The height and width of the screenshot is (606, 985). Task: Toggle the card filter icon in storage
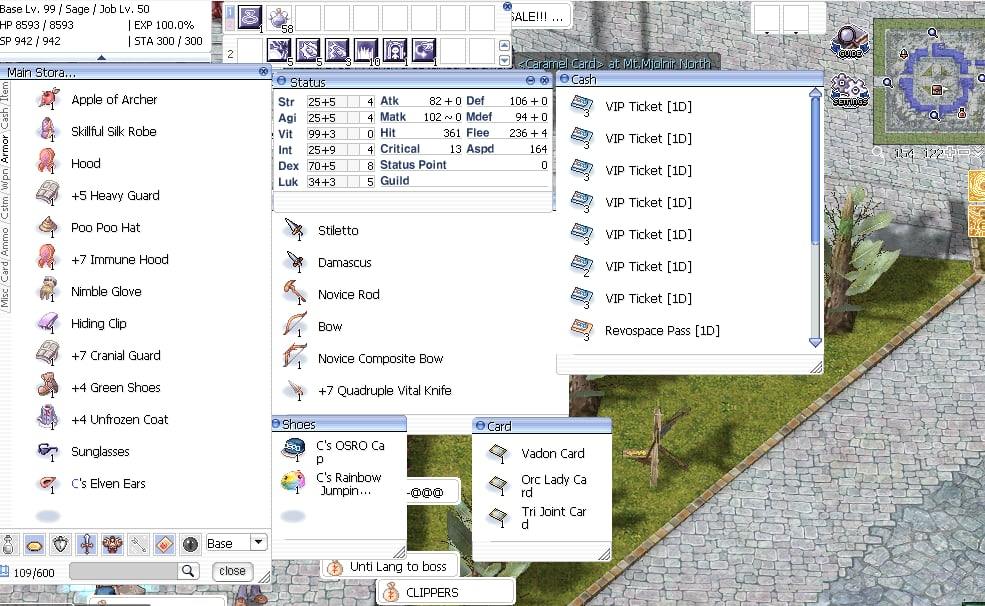point(164,544)
